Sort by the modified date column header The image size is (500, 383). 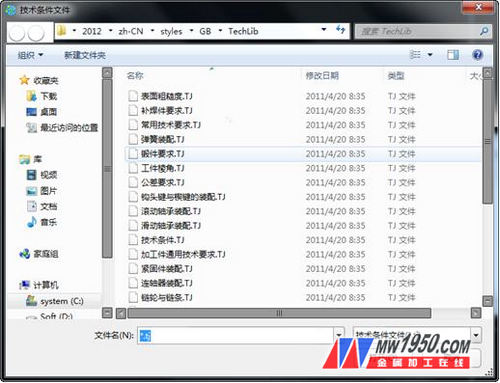[322, 76]
